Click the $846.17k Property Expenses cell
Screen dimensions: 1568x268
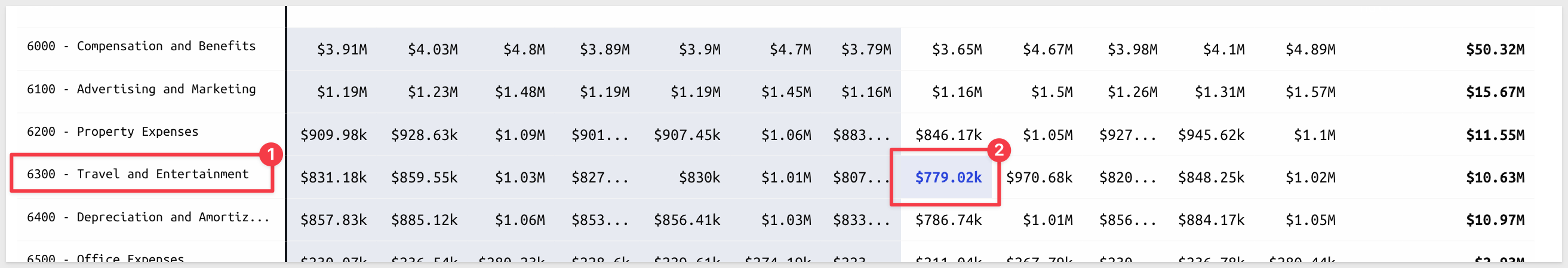(948, 135)
